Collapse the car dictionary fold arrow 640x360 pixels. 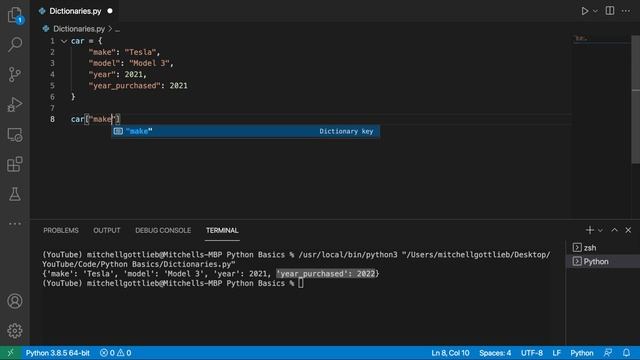point(64,41)
